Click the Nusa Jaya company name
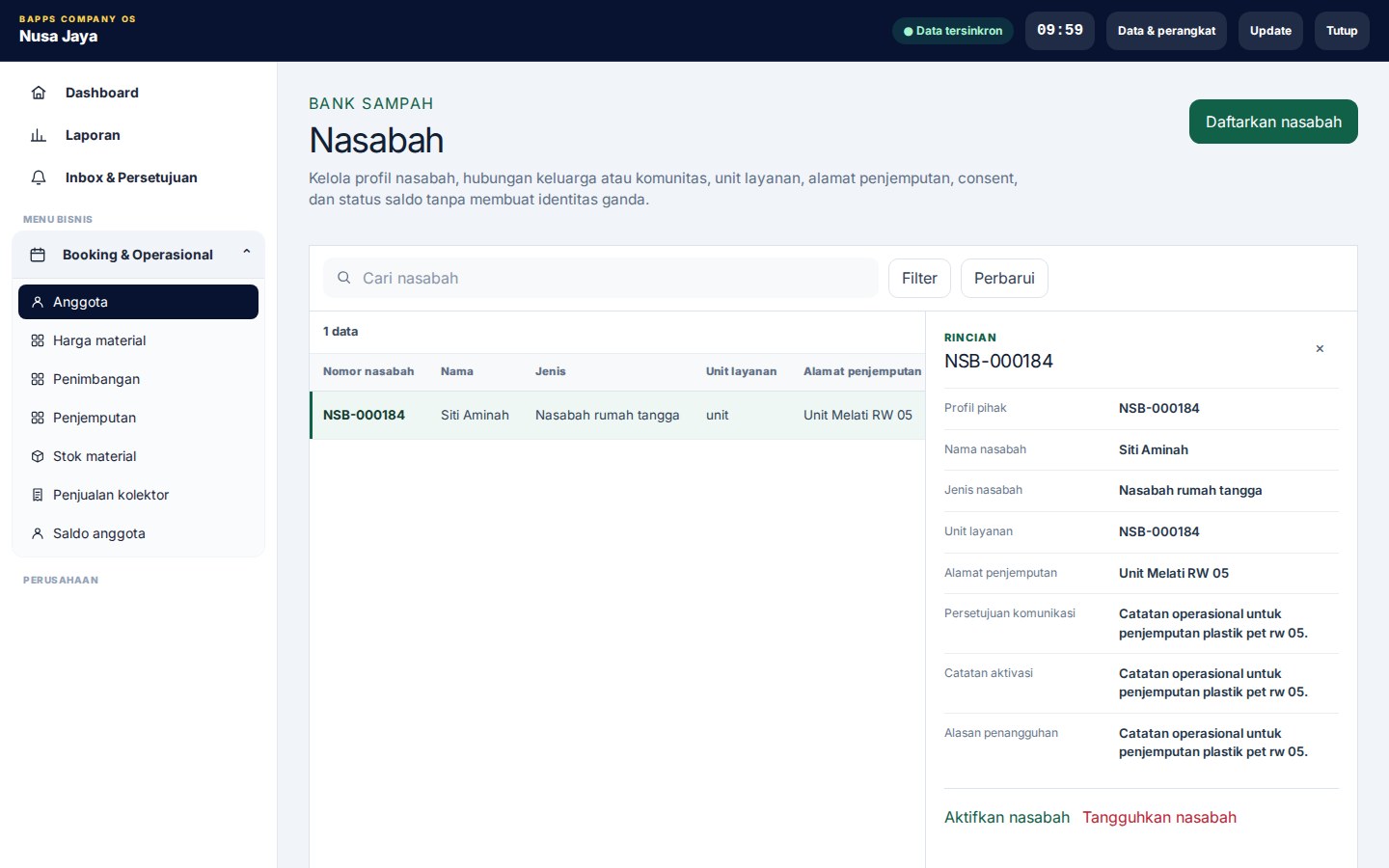The height and width of the screenshot is (868, 1389). [x=58, y=36]
